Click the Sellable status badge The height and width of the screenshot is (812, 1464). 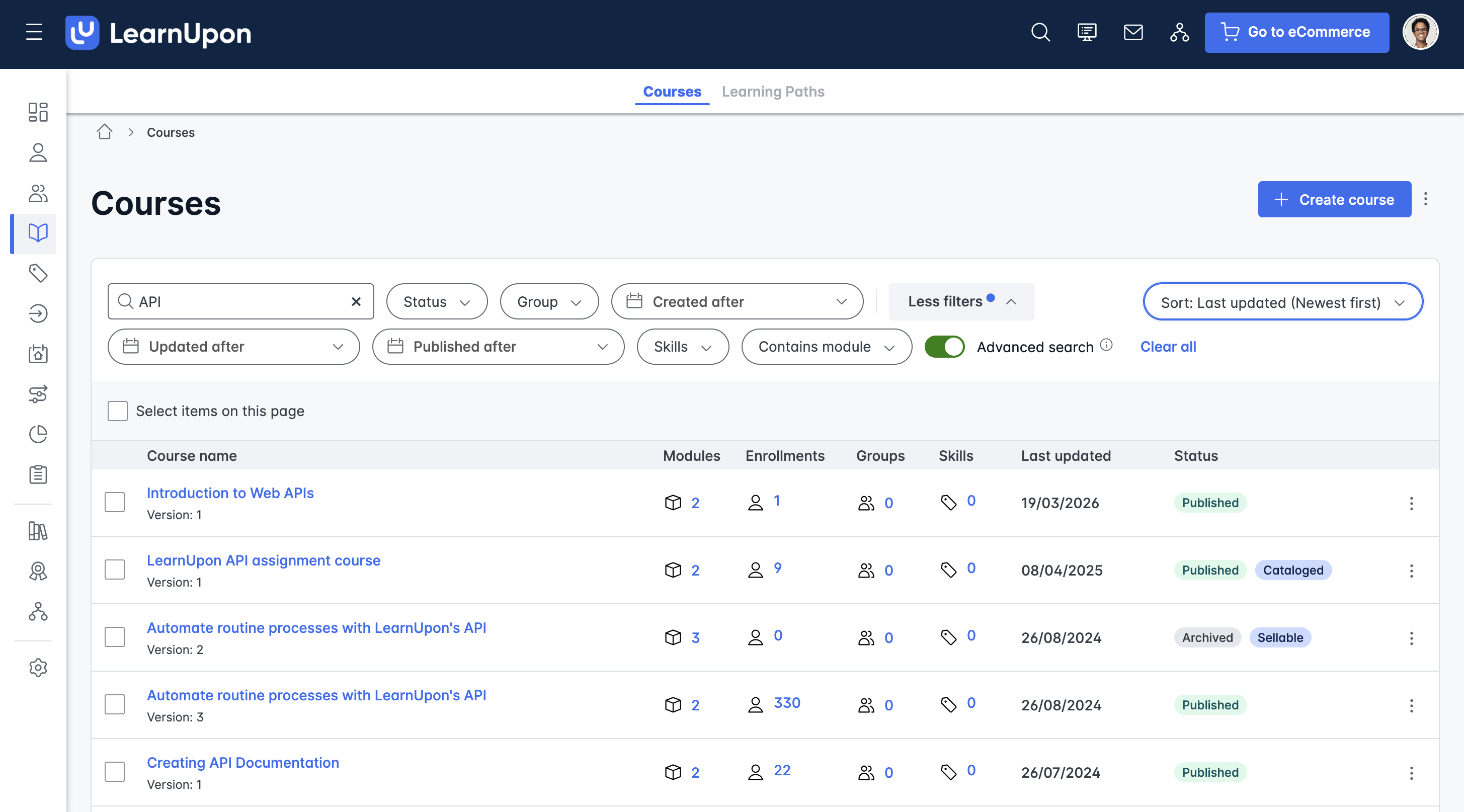1280,637
